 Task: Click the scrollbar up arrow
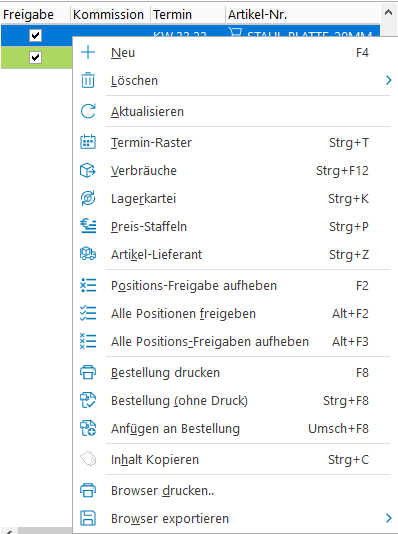[388, 13]
